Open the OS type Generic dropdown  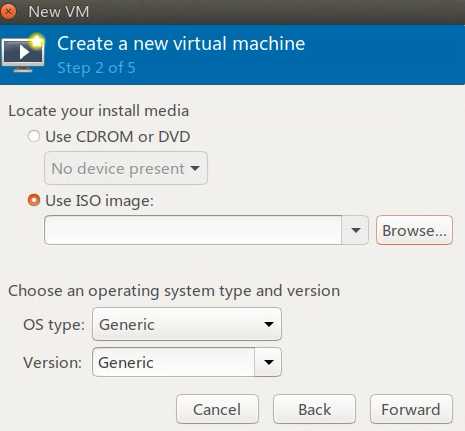(x=187, y=324)
